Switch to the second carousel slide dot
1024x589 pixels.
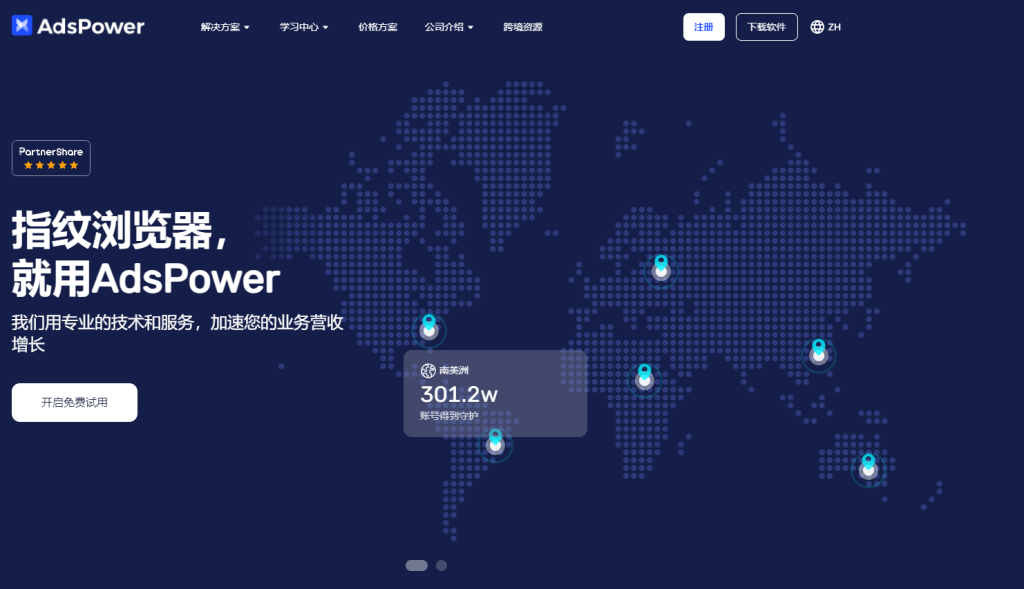click(x=441, y=565)
